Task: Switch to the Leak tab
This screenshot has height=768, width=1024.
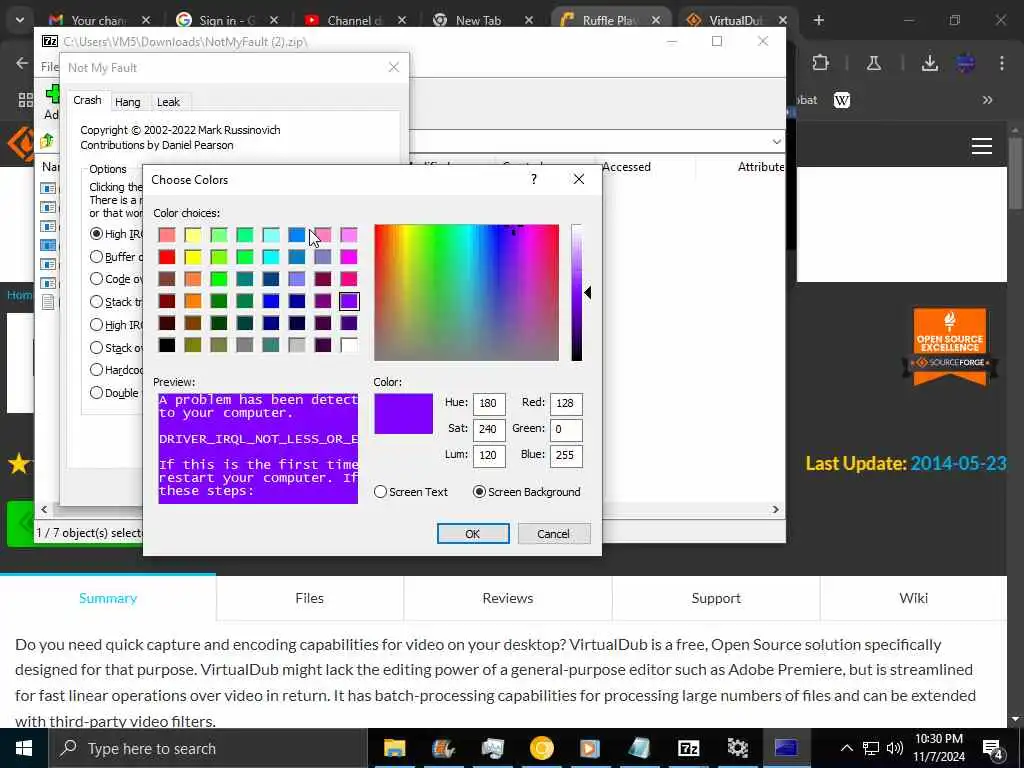Action: (x=168, y=102)
